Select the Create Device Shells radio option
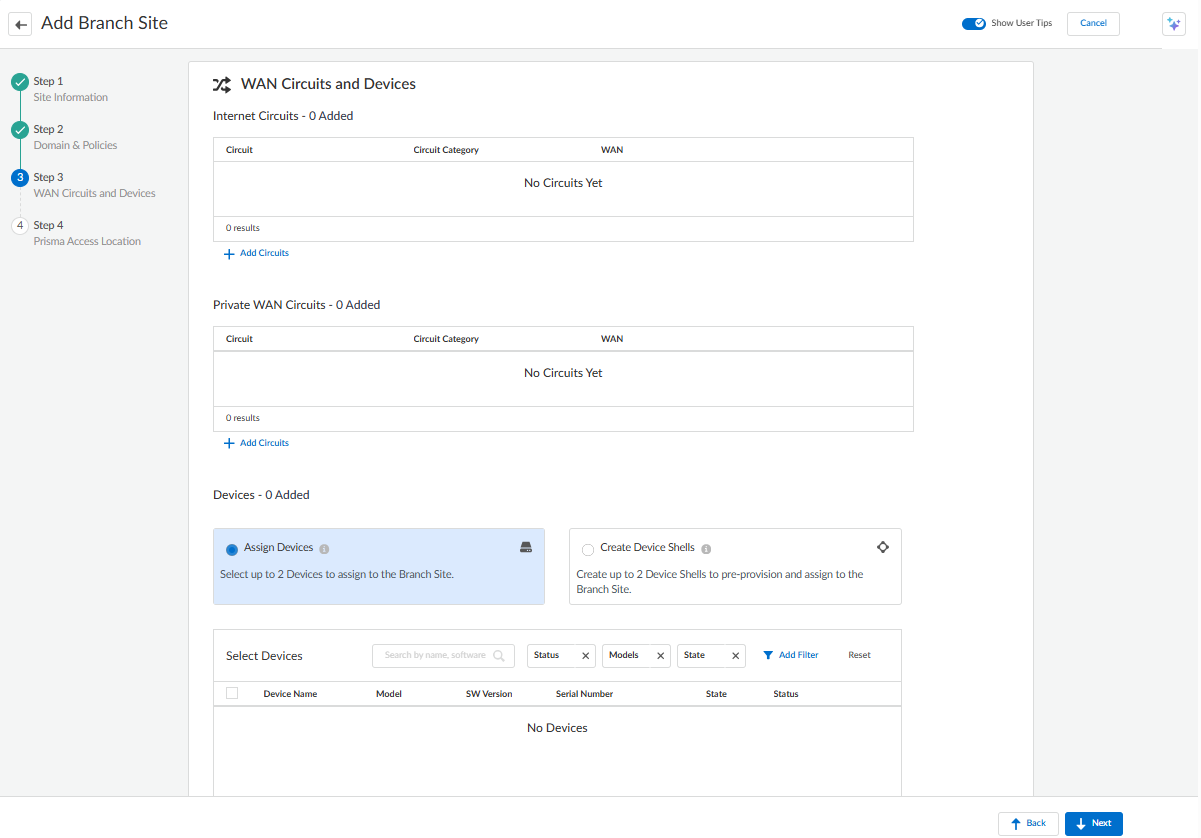The height and width of the screenshot is (838, 1201). point(588,549)
